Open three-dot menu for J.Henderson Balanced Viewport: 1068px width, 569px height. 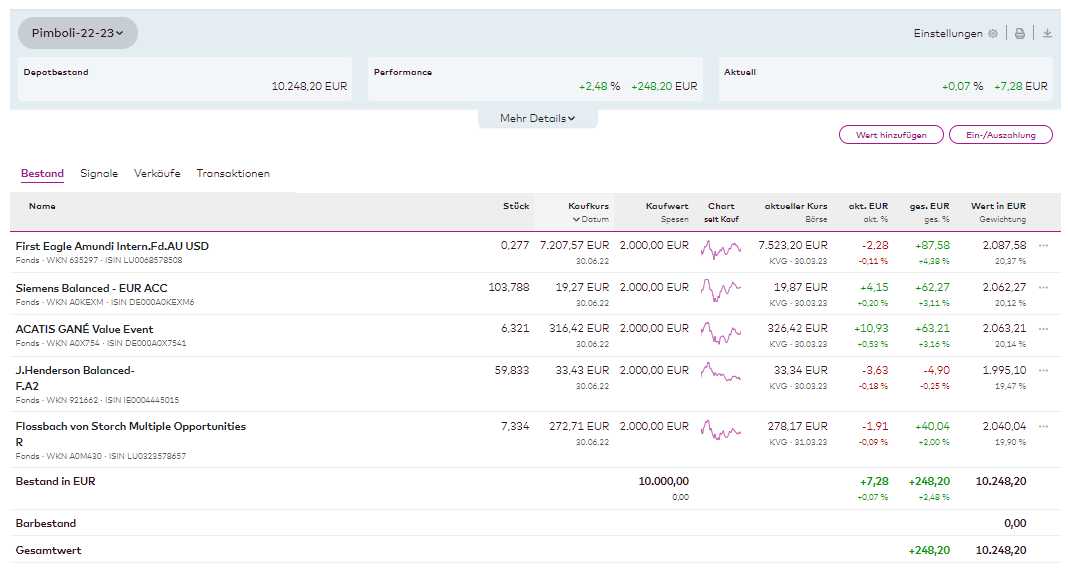coord(1043,371)
